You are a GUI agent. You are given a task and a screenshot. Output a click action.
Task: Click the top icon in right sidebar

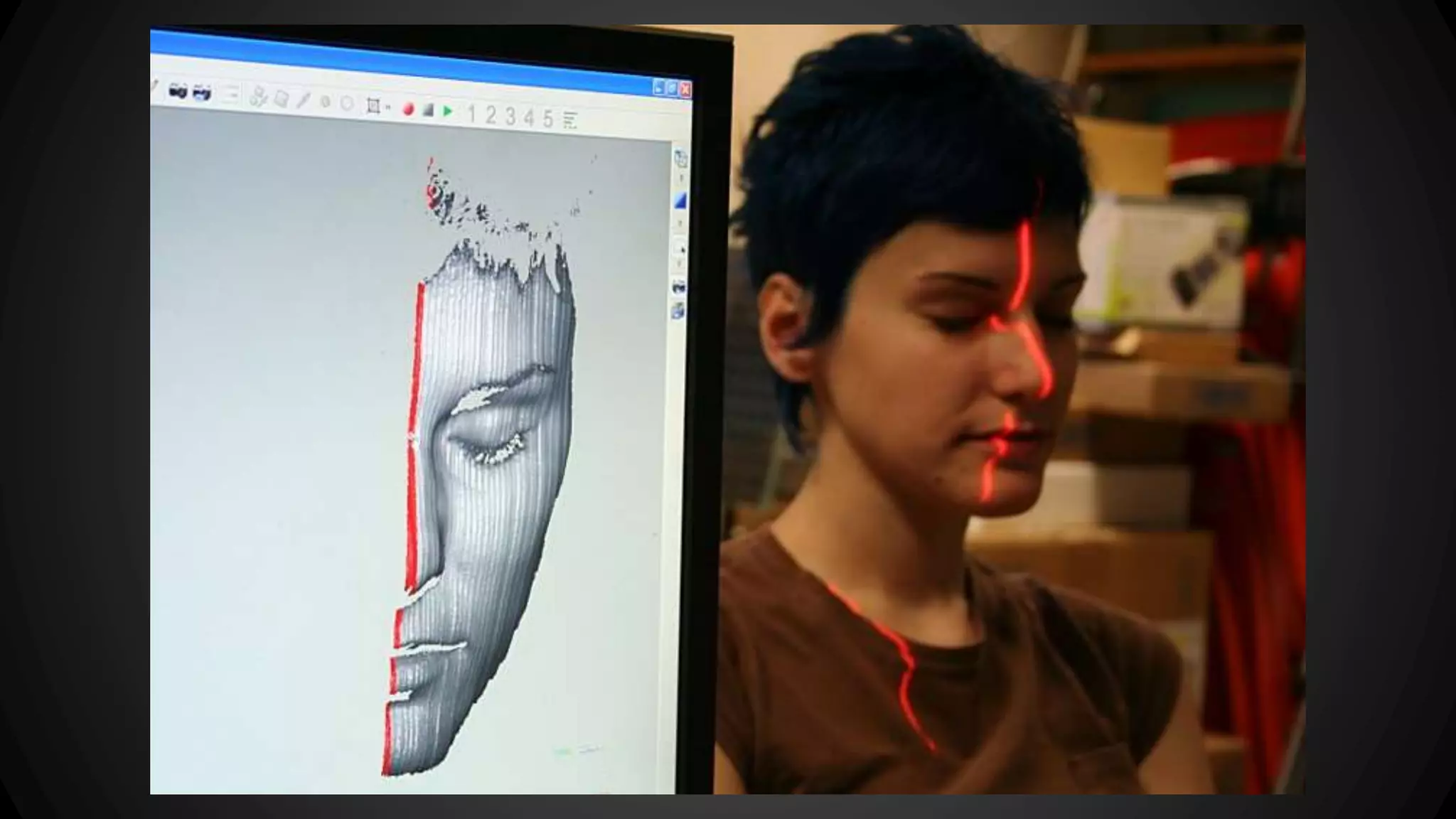click(680, 158)
